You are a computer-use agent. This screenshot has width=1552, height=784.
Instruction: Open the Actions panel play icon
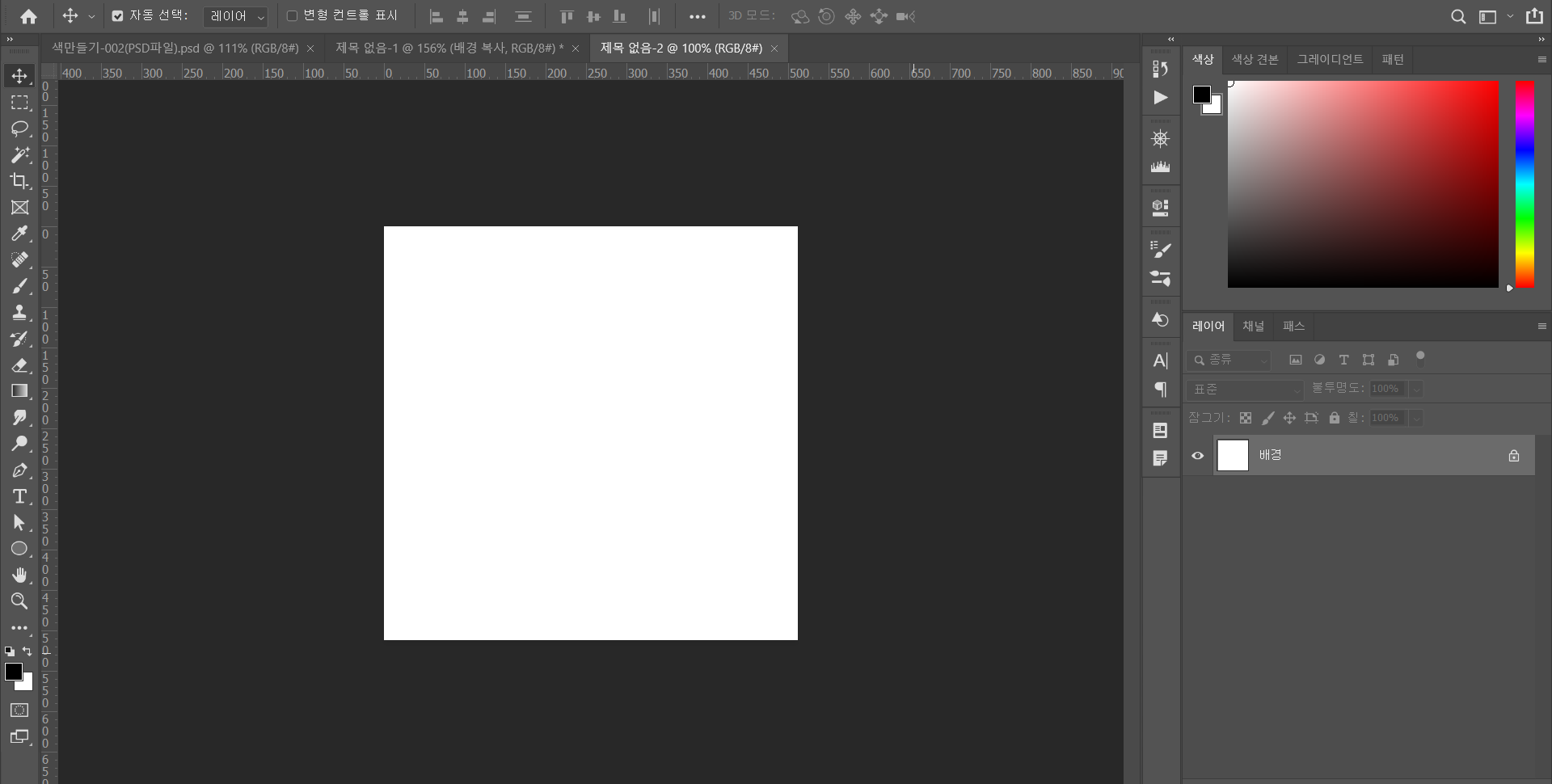[1161, 98]
